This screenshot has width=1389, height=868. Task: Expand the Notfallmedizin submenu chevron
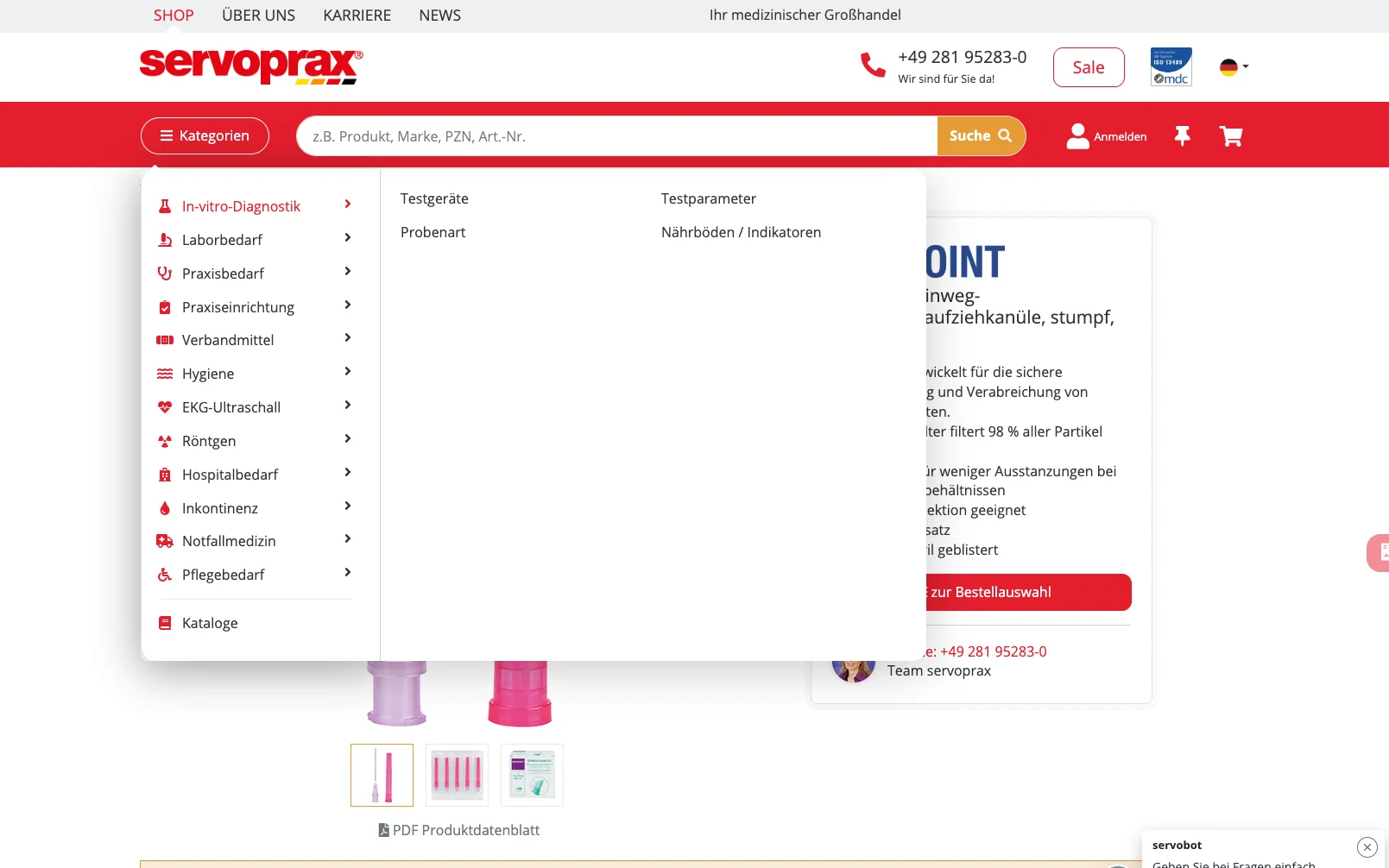pos(348,539)
